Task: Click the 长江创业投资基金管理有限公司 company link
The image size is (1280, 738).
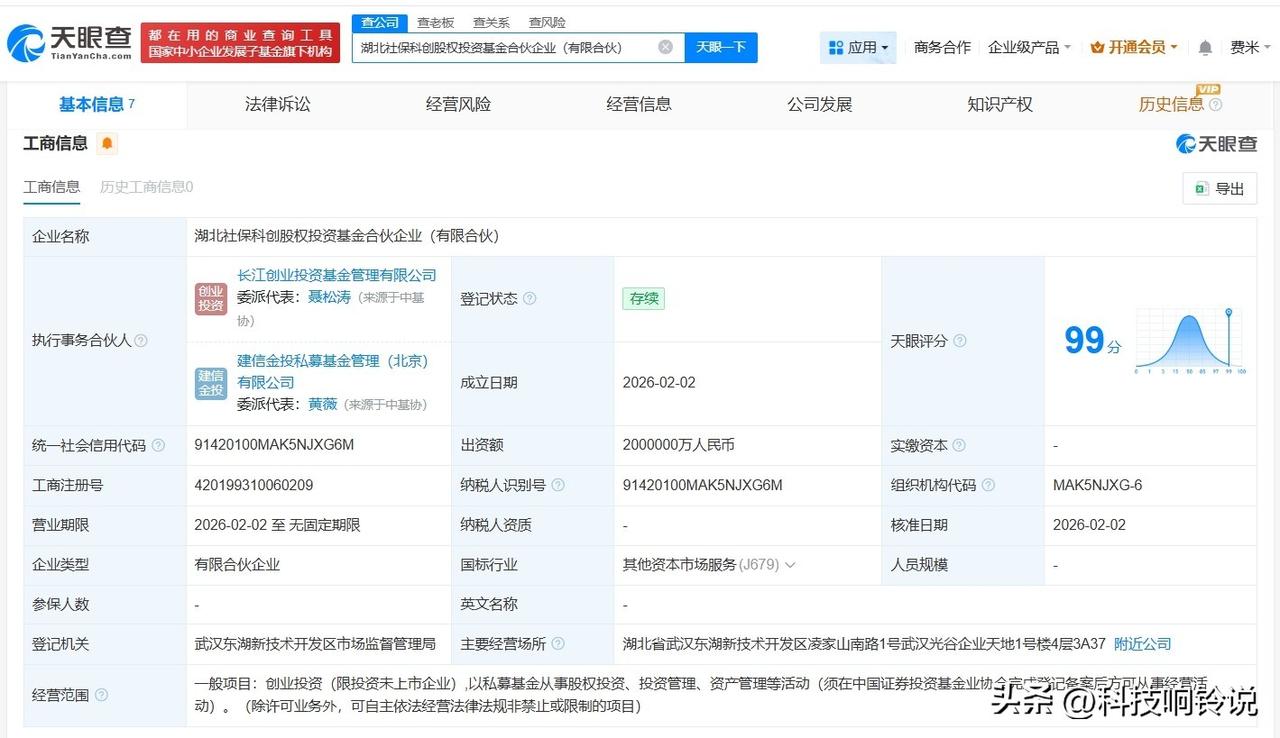Action: (337, 275)
